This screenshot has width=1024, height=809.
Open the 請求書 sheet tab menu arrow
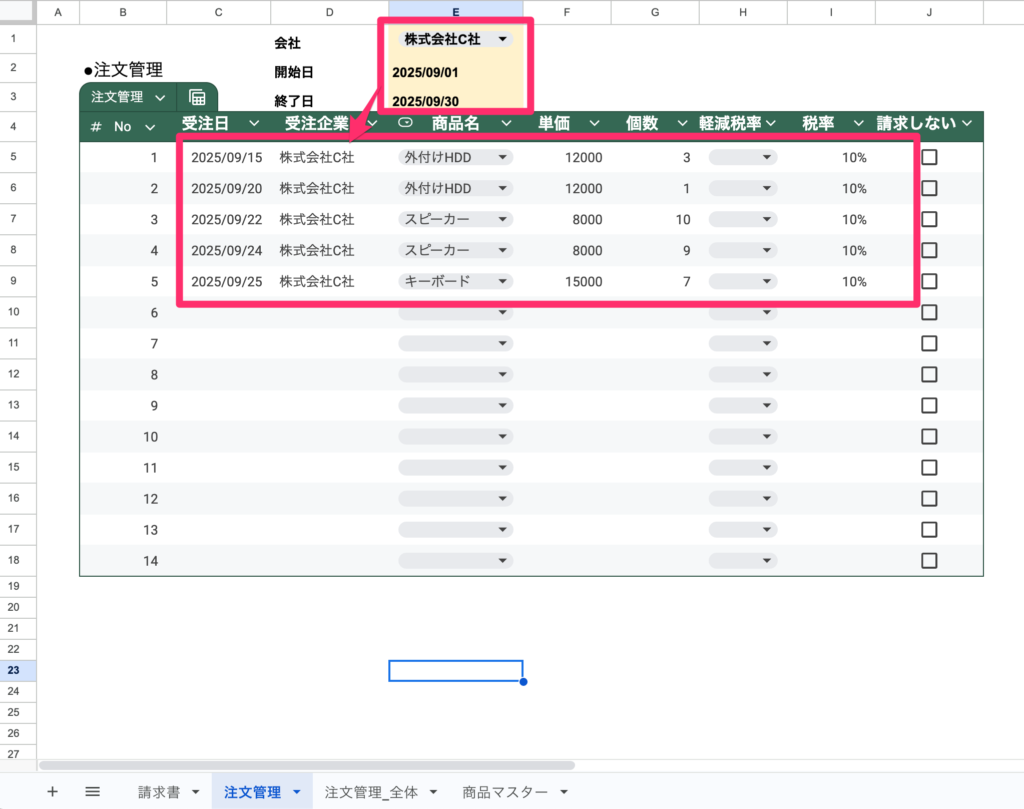click(195, 792)
